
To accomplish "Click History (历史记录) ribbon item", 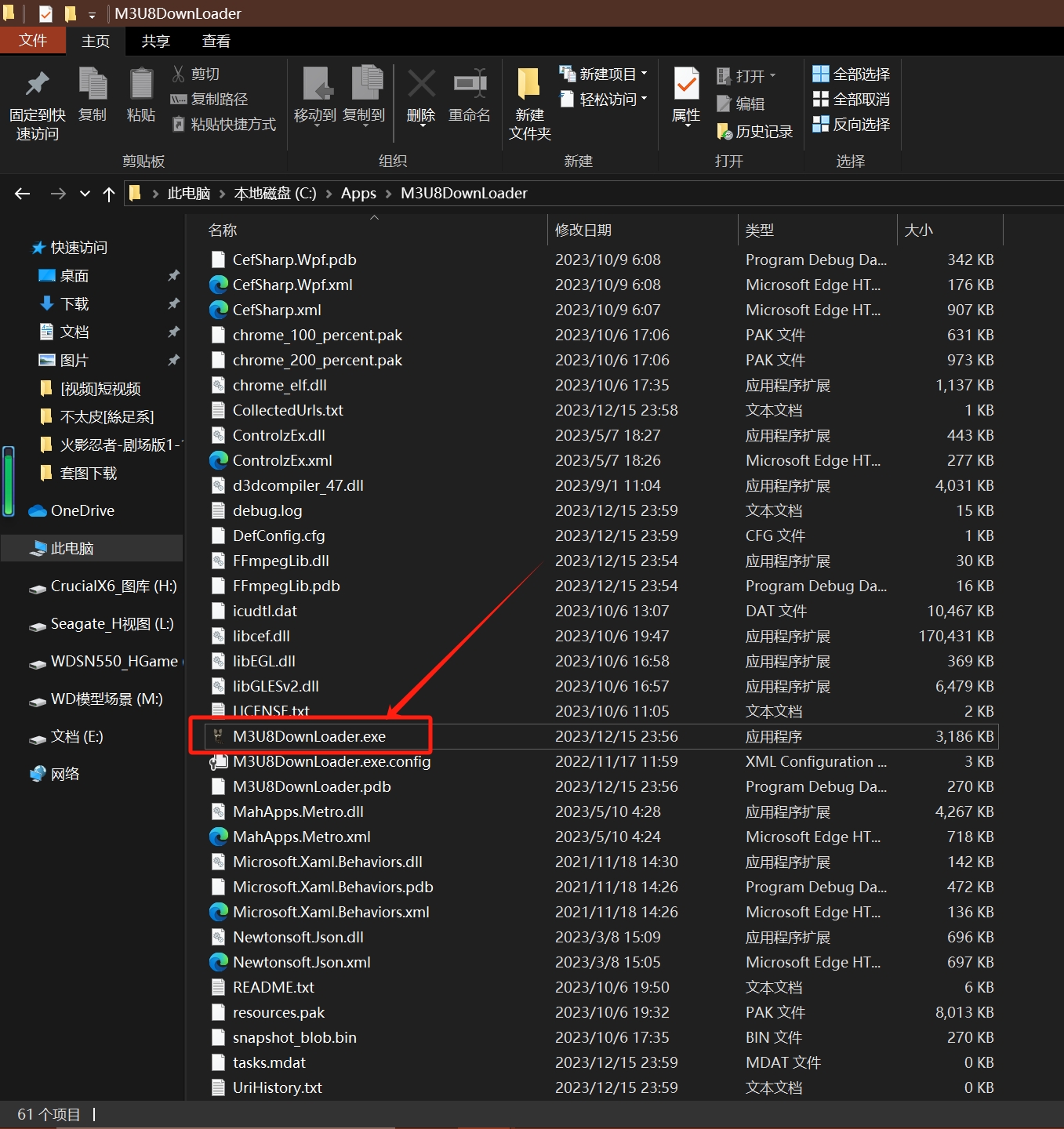I will 755,132.
